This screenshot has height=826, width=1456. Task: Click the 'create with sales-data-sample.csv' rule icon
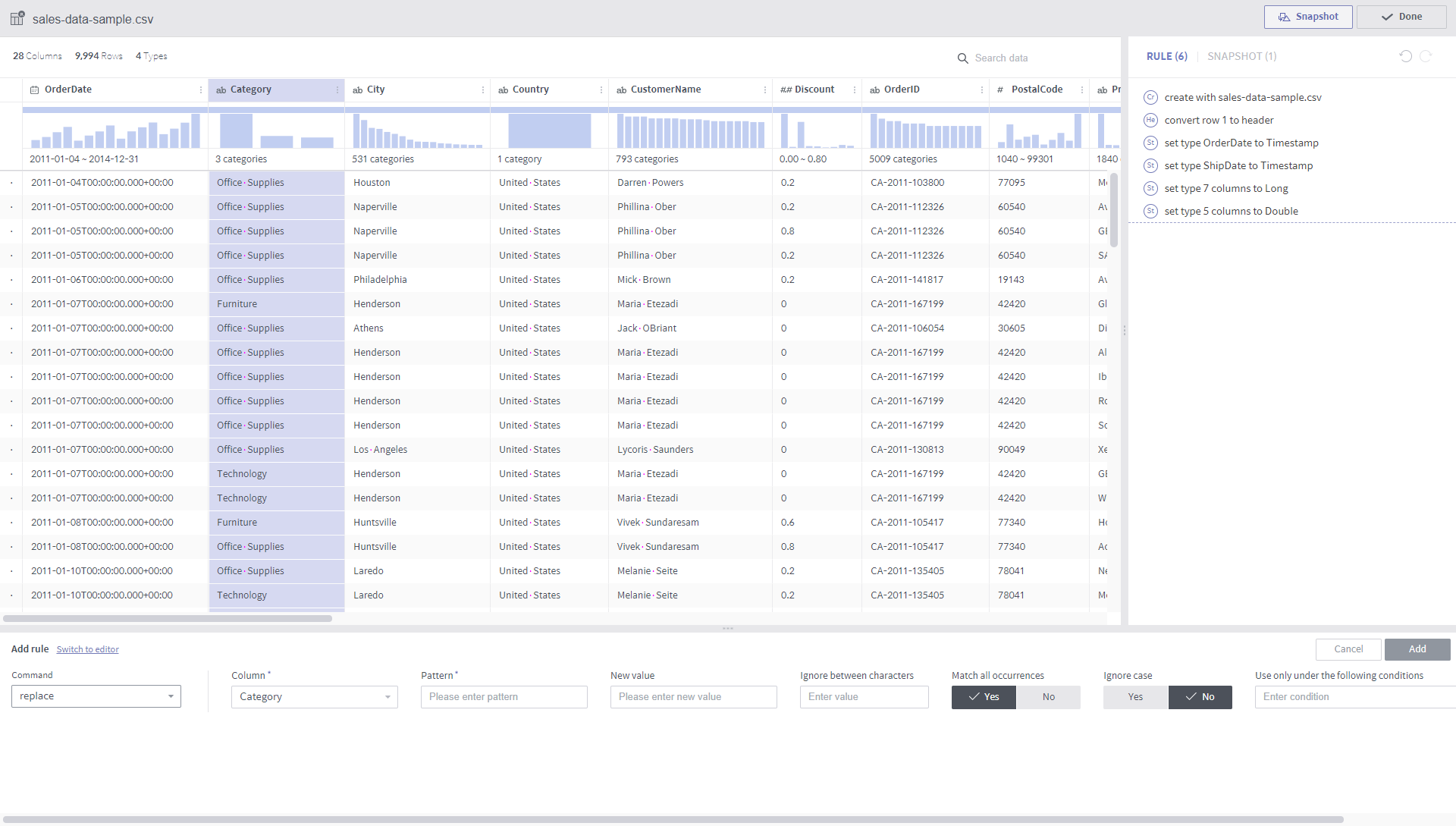coord(1151,97)
